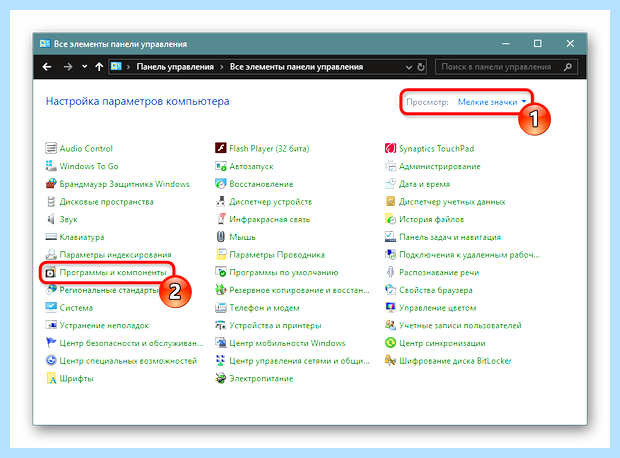Open the Мелкие значки view dropdown
The height and width of the screenshot is (458, 620).
coord(492,102)
